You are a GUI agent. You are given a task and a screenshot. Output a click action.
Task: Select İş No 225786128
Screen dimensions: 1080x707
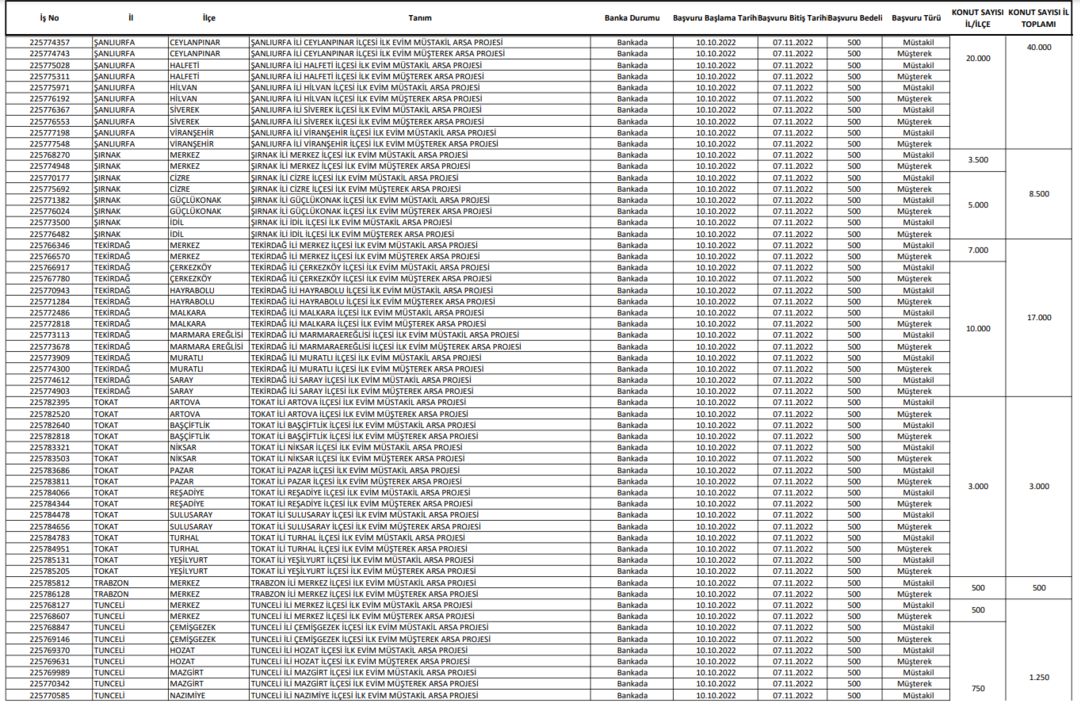pos(50,594)
